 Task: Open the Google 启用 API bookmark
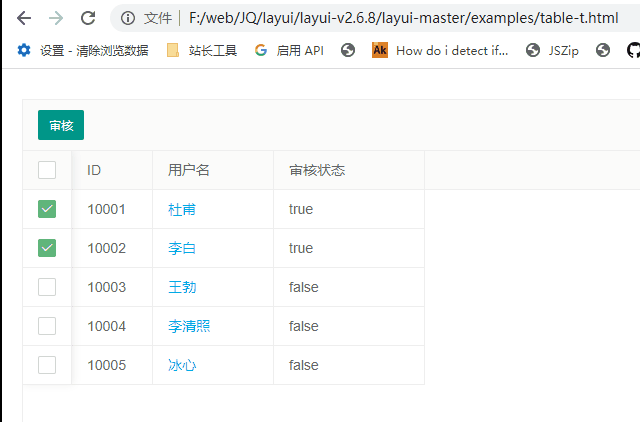tap(289, 50)
